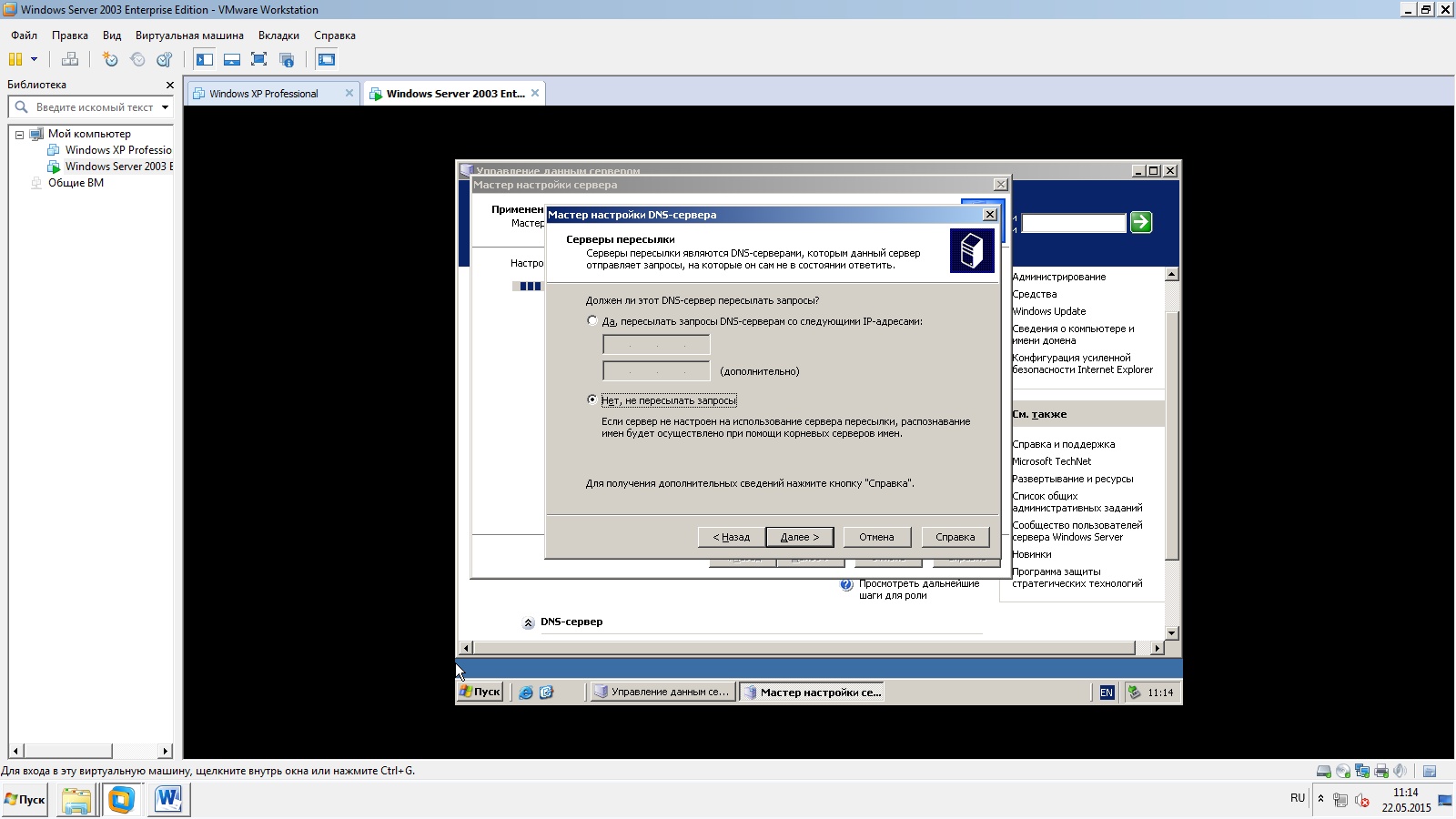Collapse the DNS-сервер section chevron

click(x=528, y=622)
